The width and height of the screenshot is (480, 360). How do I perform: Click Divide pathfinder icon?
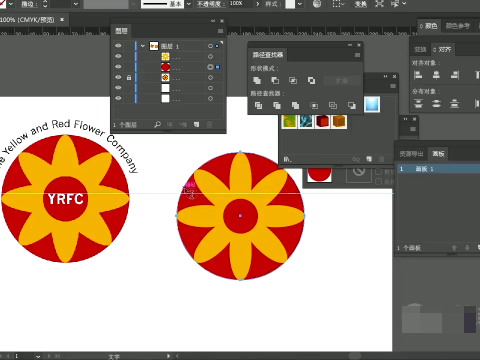click(x=258, y=106)
